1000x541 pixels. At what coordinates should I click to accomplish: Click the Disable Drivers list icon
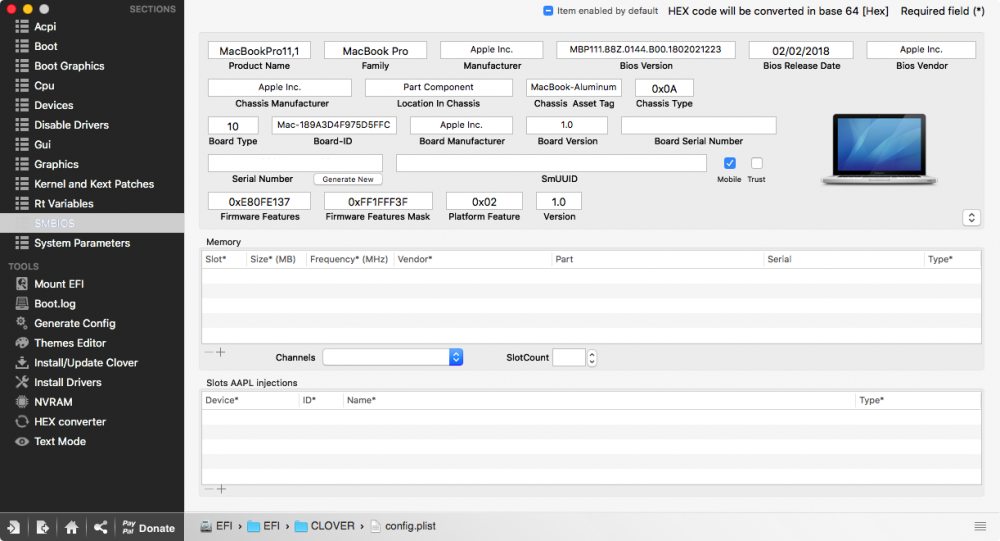pos(22,125)
